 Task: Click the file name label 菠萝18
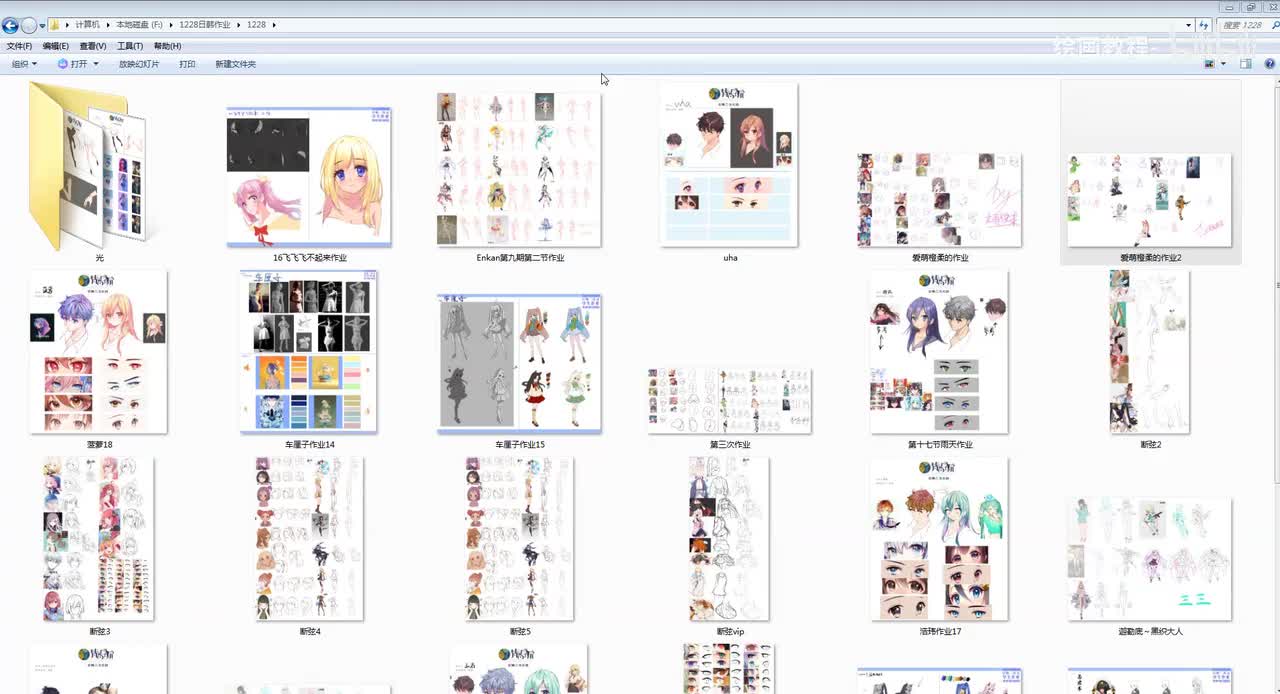[x=99, y=444]
